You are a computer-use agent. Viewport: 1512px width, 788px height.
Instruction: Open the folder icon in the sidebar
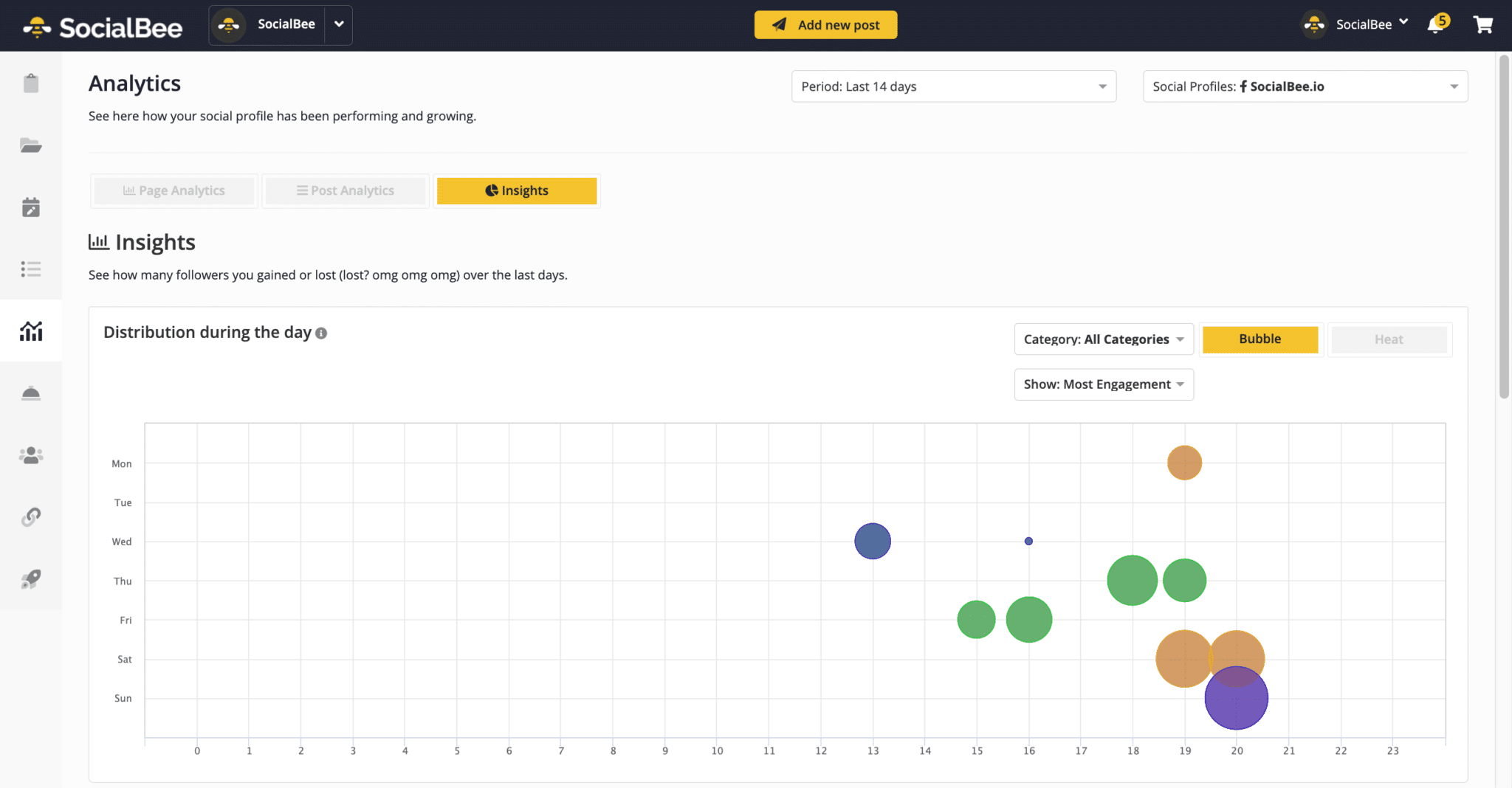[31, 145]
